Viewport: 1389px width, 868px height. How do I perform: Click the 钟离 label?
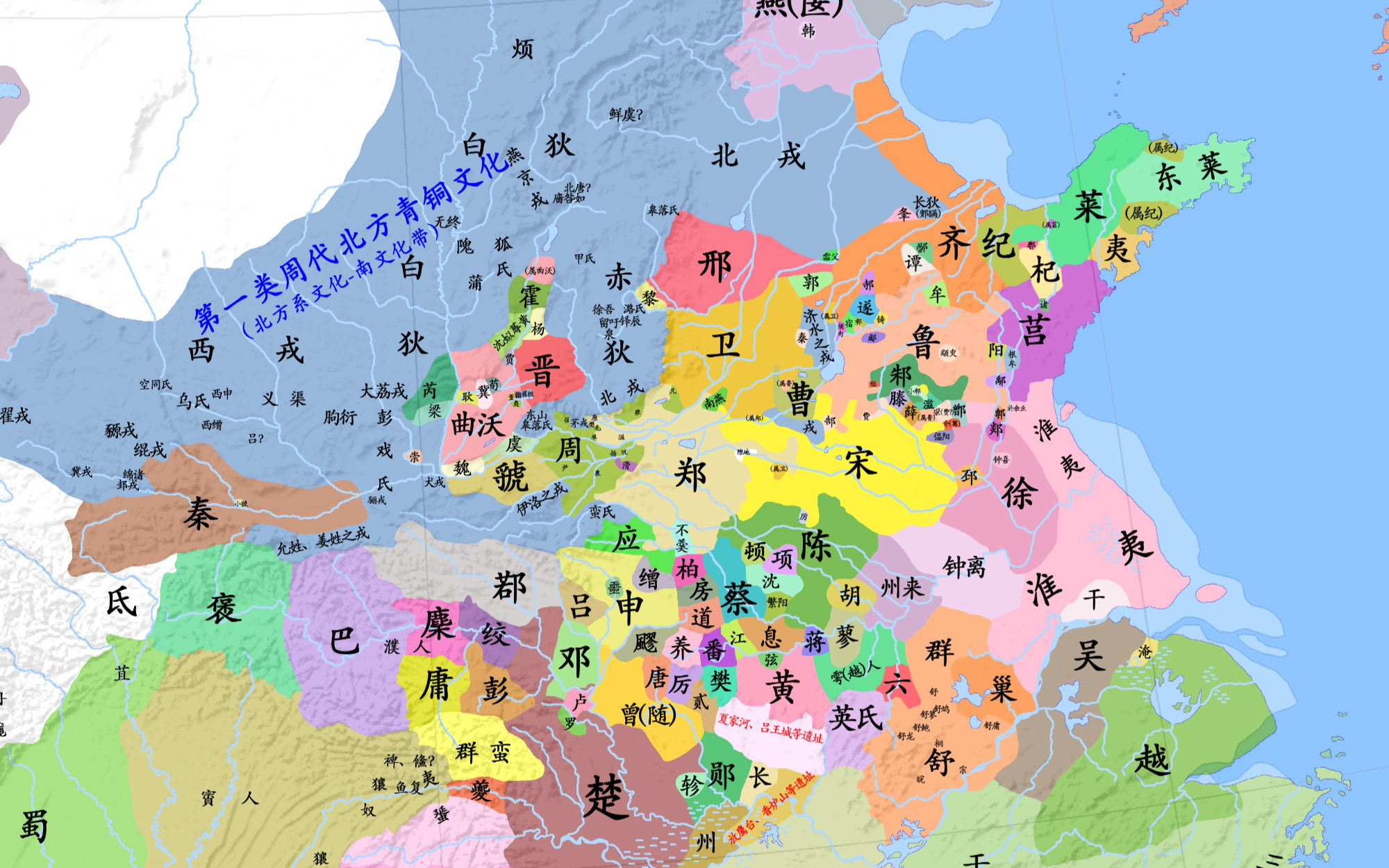click(x=964, y=567)
